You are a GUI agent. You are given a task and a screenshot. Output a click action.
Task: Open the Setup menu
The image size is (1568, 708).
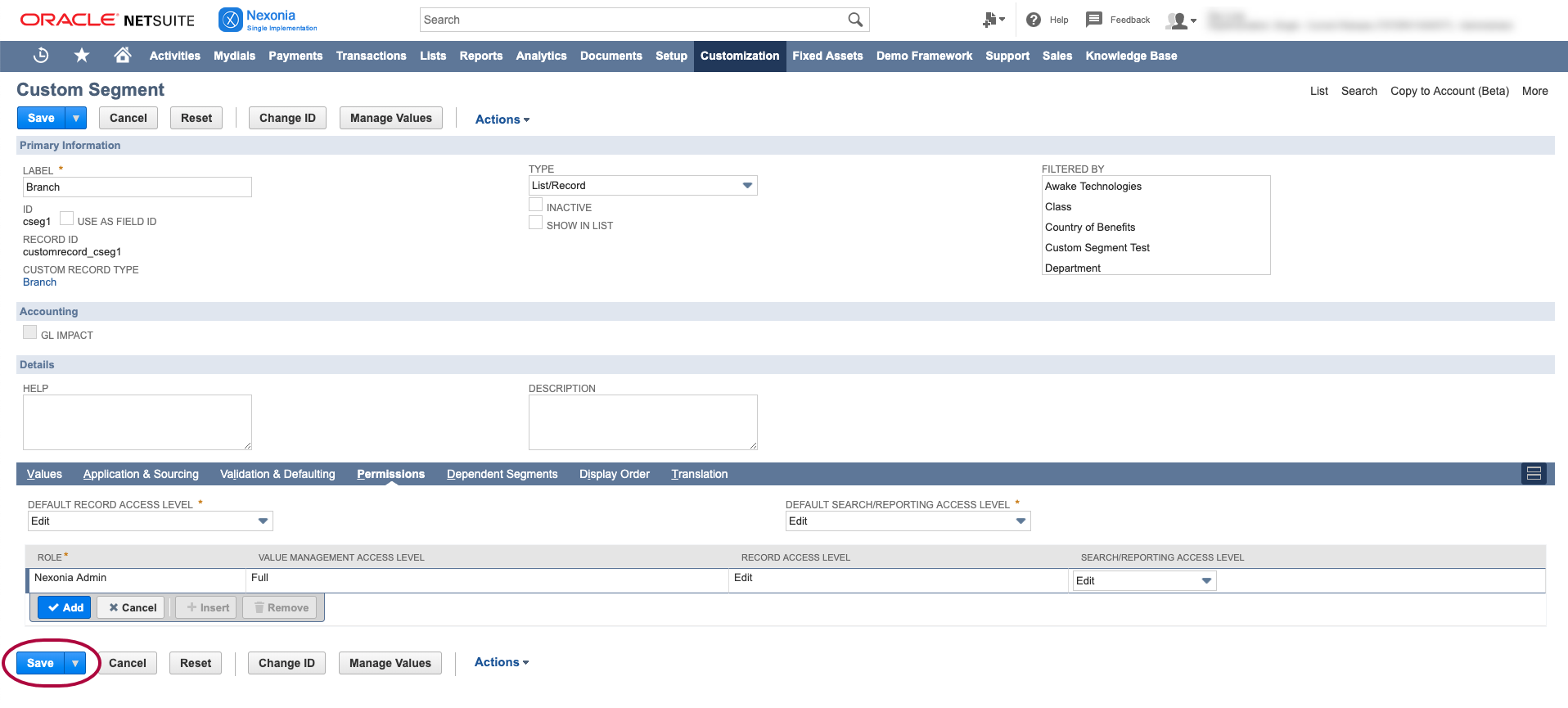(671, 56)
